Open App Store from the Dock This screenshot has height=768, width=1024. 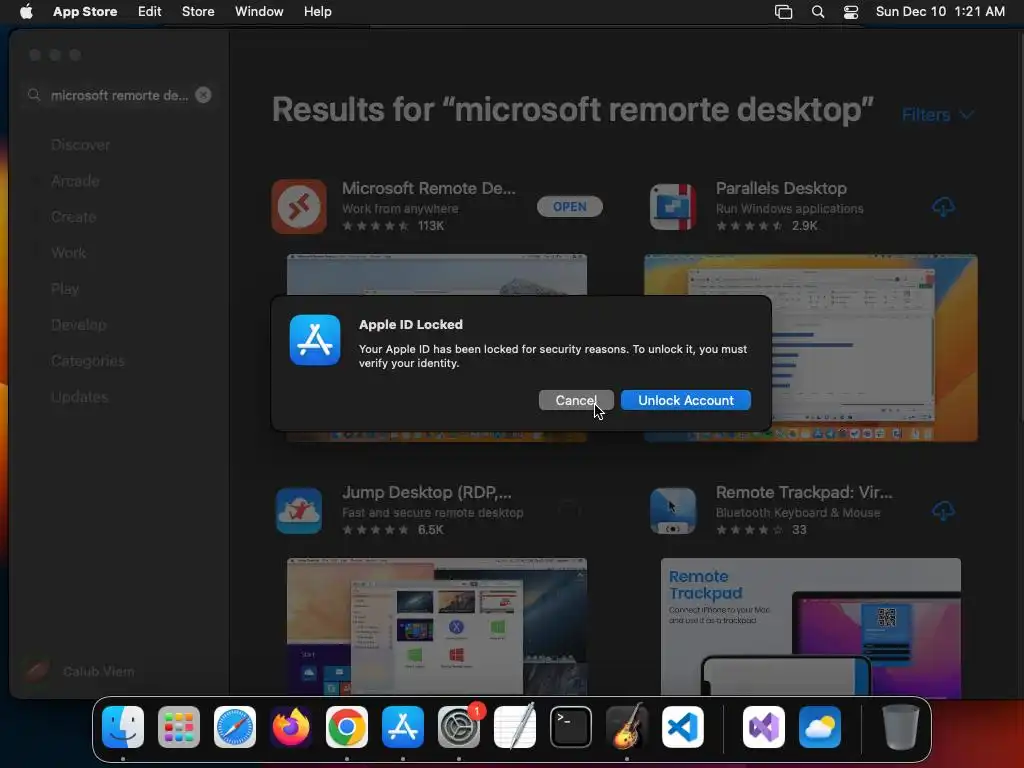coord(403,727)
